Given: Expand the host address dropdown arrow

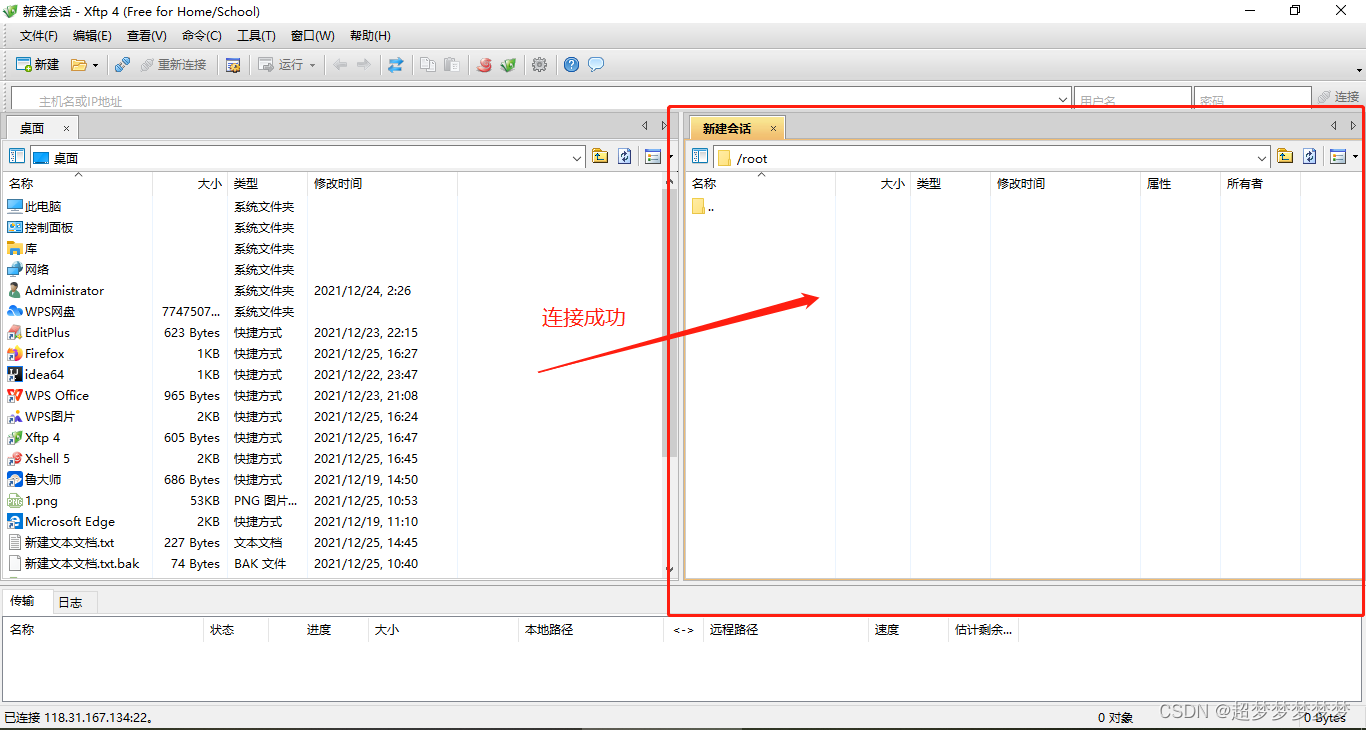Looking at the screenshot, I should [1063, 99].
